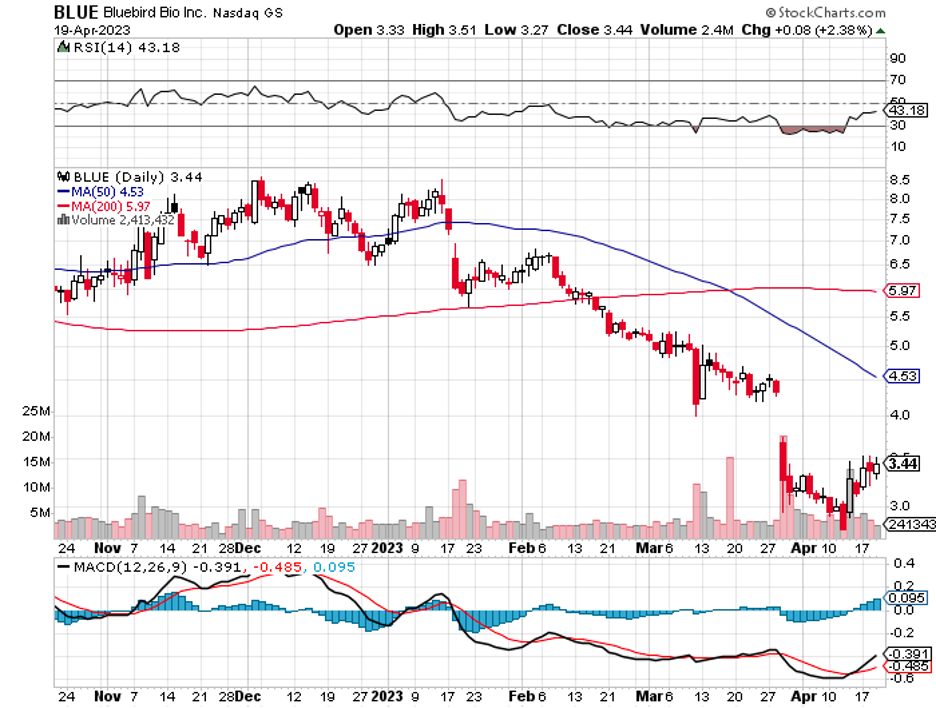The width and height of the screenshot is (936, 708).
Task: Click the 5.97 MA(200) price tag
Action: point(903,291)
